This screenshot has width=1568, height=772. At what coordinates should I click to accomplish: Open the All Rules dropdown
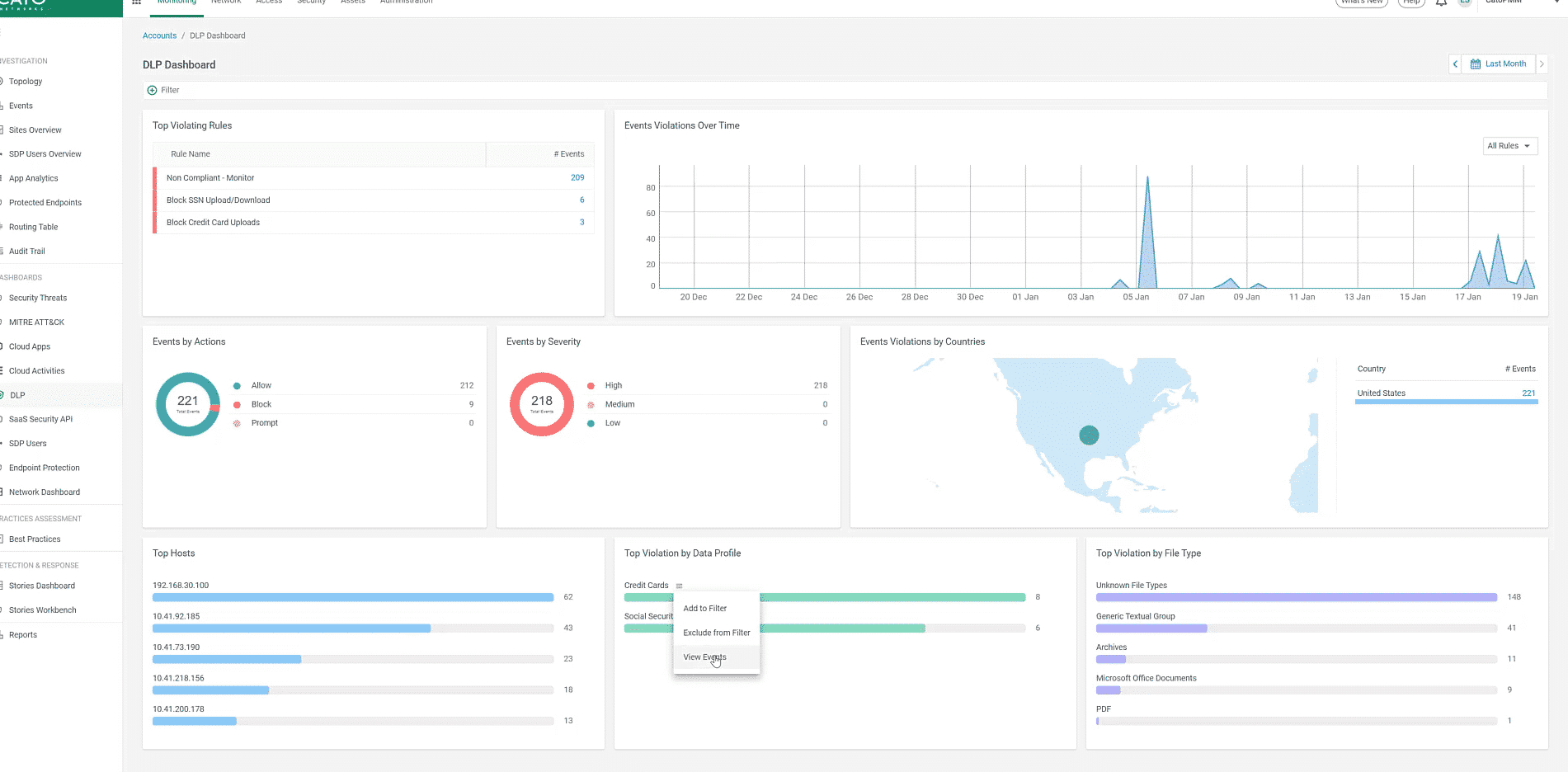pyautogui.click(x=1509, y=145)
